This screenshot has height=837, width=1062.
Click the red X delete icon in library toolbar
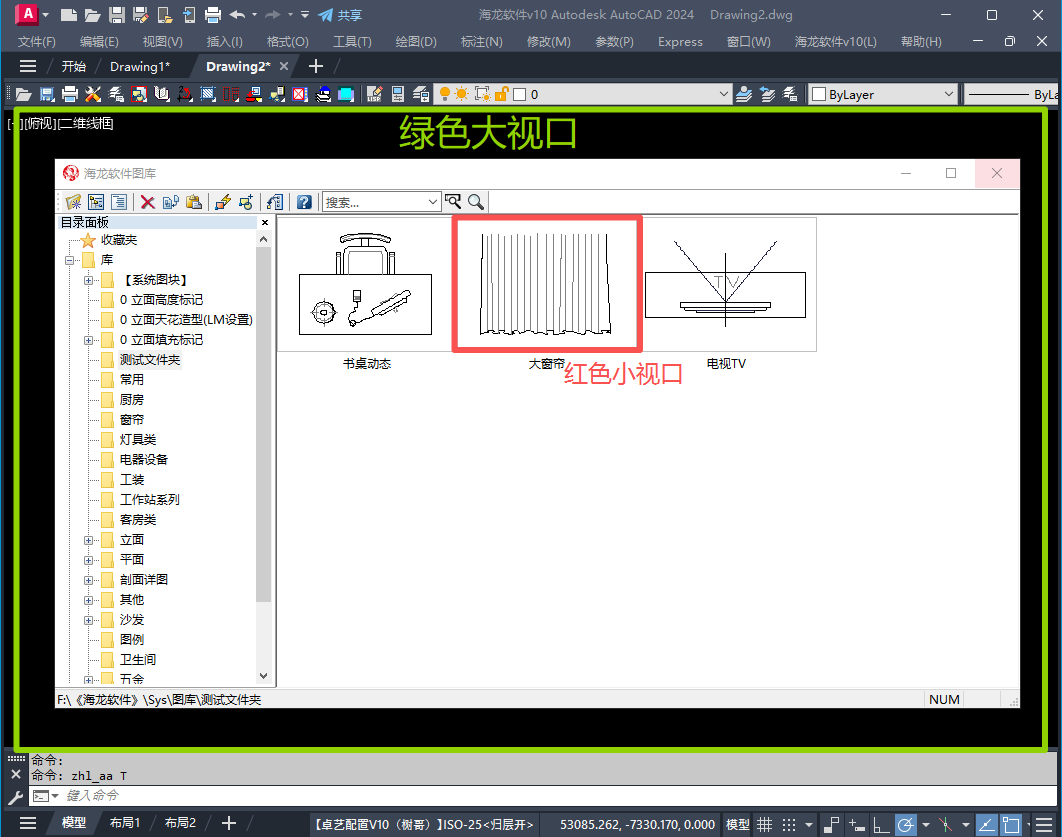(x=147, y=202)
